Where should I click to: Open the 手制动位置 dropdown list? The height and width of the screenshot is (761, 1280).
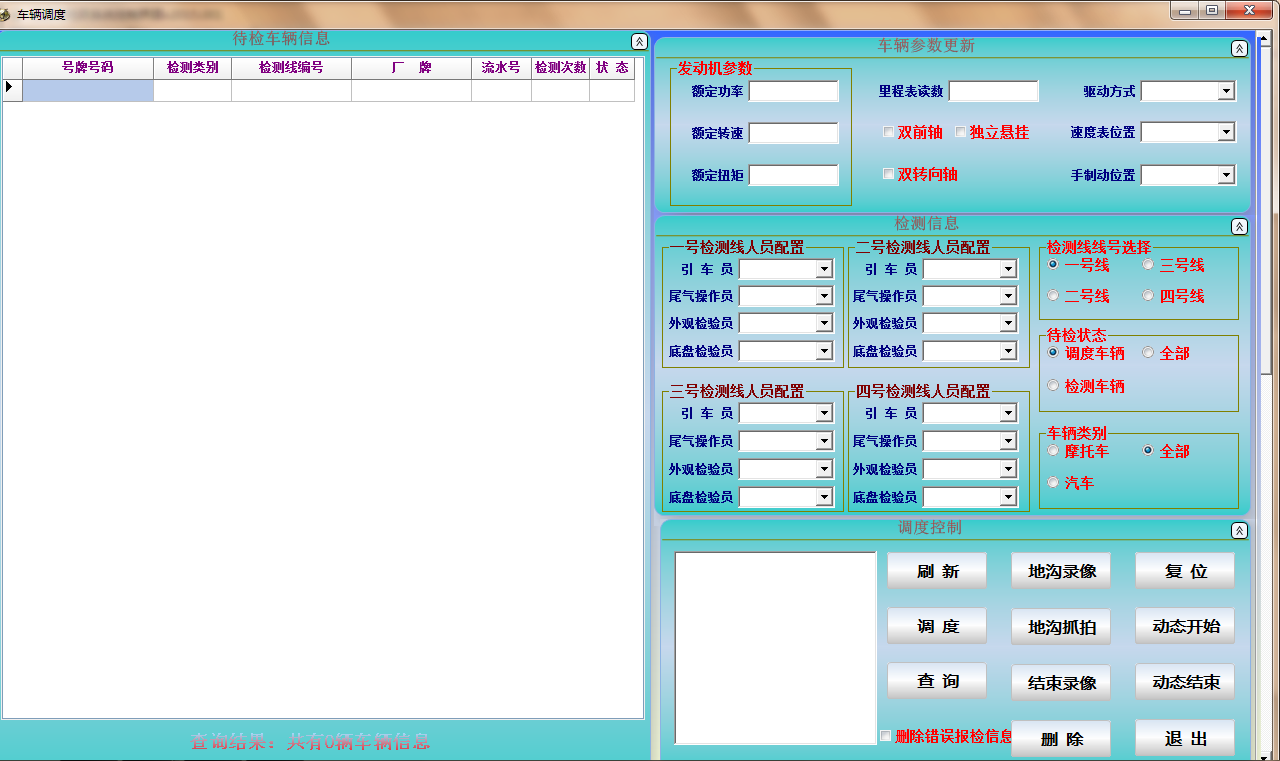tap(1226, 175)
